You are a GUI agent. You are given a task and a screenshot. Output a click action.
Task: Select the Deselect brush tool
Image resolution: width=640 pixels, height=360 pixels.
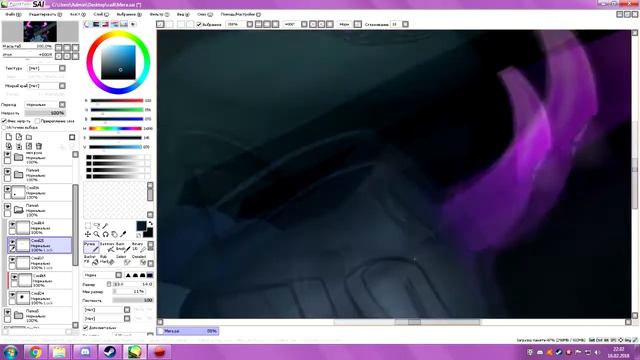pos(138,260)
